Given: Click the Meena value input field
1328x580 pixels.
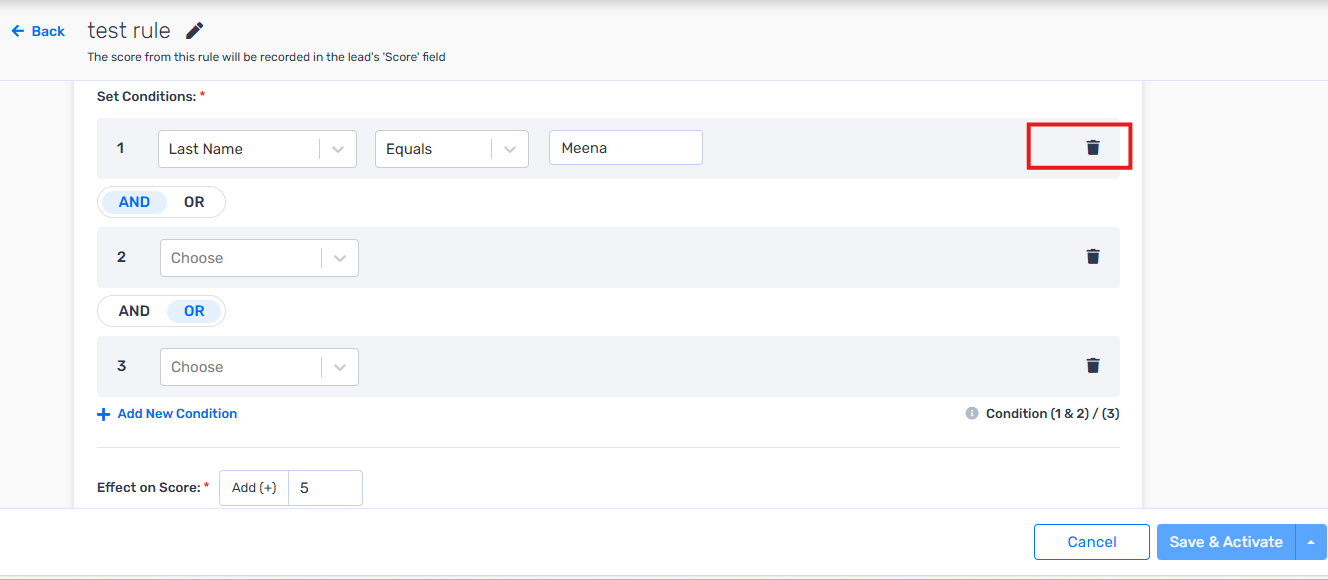Looking at the screenshot, I should (626, 148).
